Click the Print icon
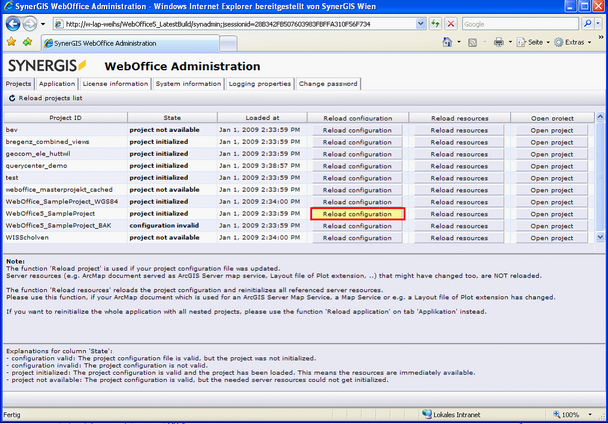 [x=499, y=42]
